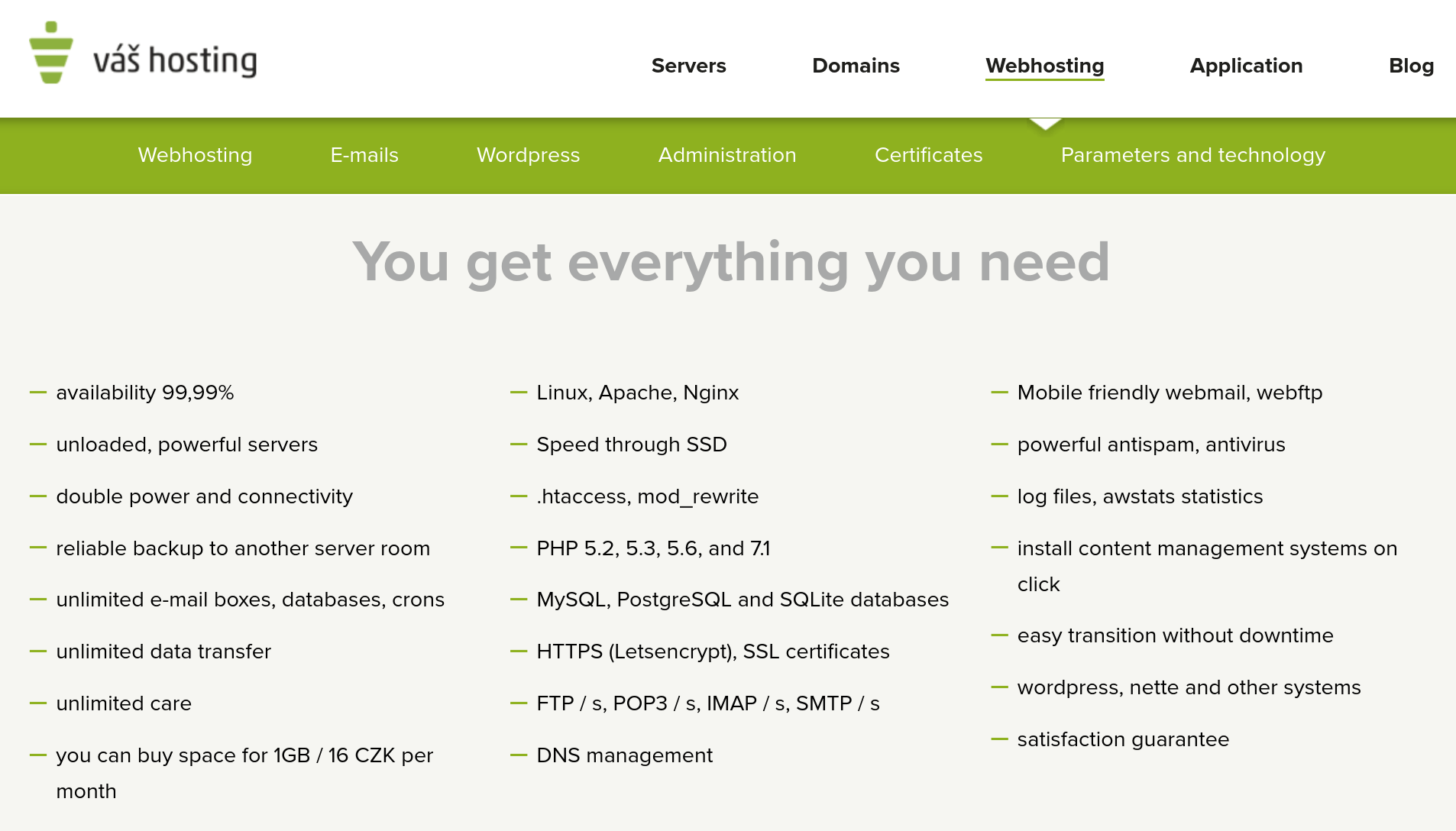Image resolution: width=1456 pixels, height=831 pixels.
Task: Click 'log files, awstats statistics' item
Action: (x=1140, y=496)
